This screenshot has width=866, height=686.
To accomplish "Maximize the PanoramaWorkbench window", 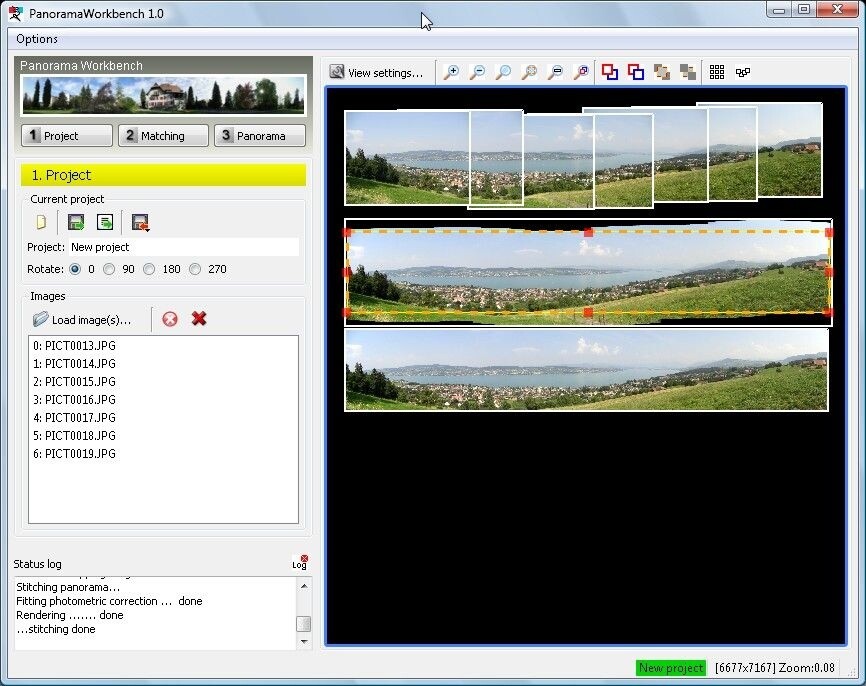I will (x=804, y=9).
